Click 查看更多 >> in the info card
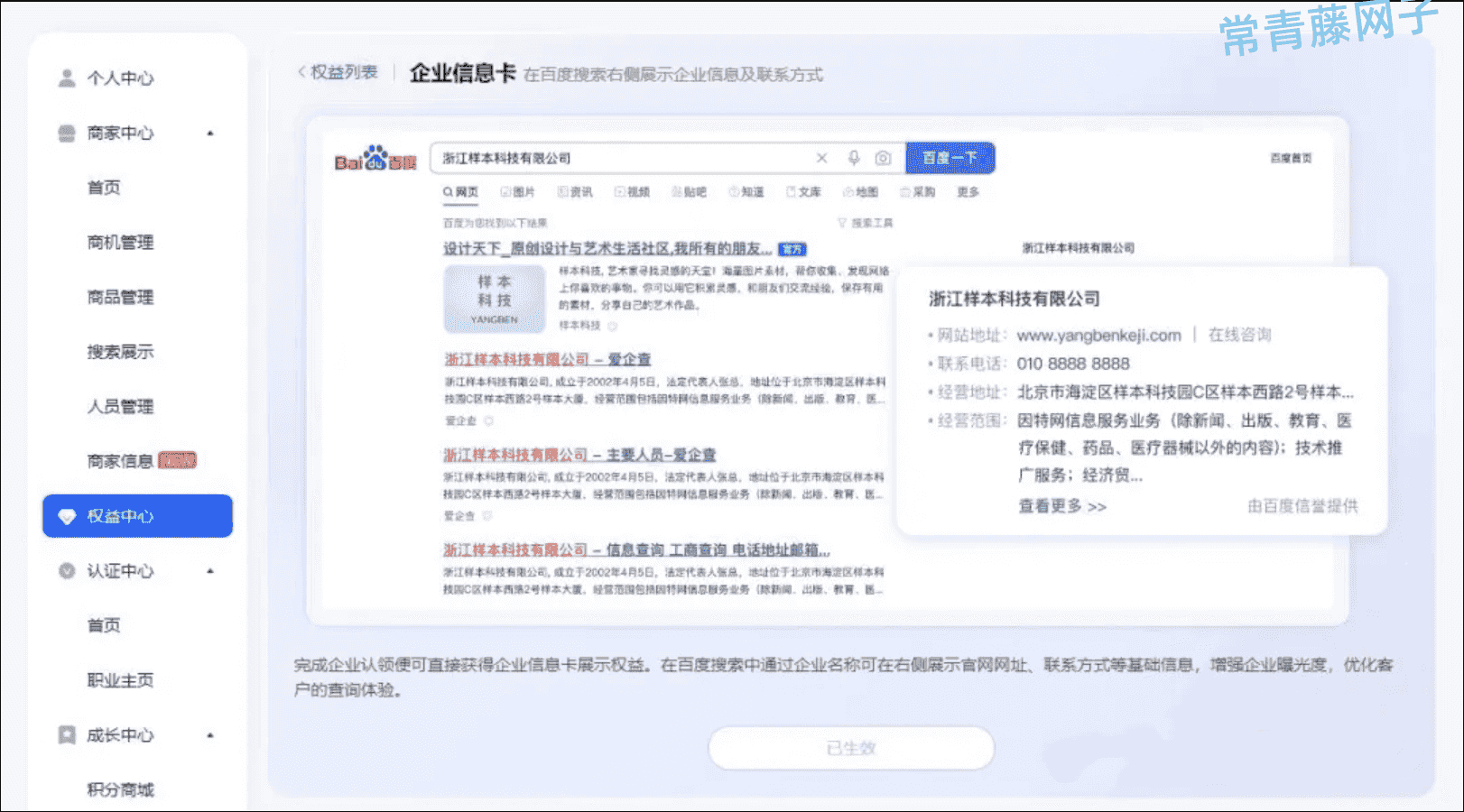1464x812 pixels. 1062,506
